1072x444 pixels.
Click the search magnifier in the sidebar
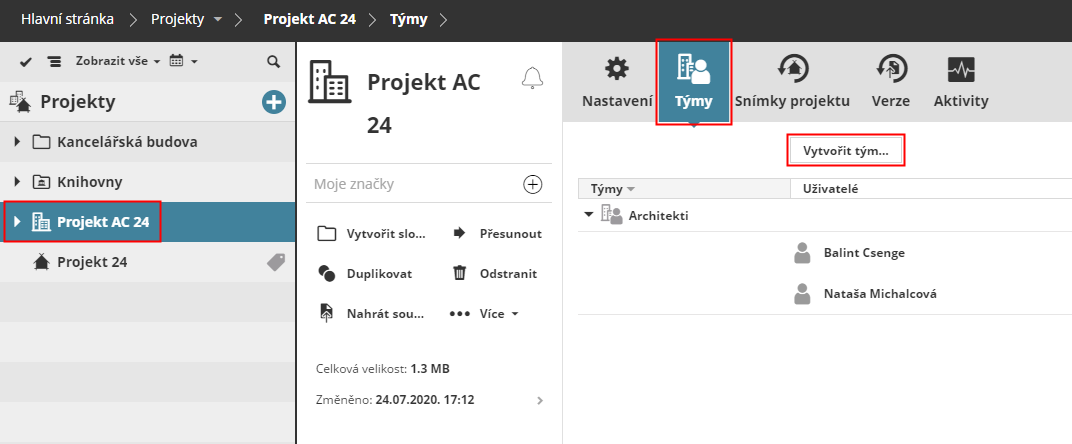(273, 61)
